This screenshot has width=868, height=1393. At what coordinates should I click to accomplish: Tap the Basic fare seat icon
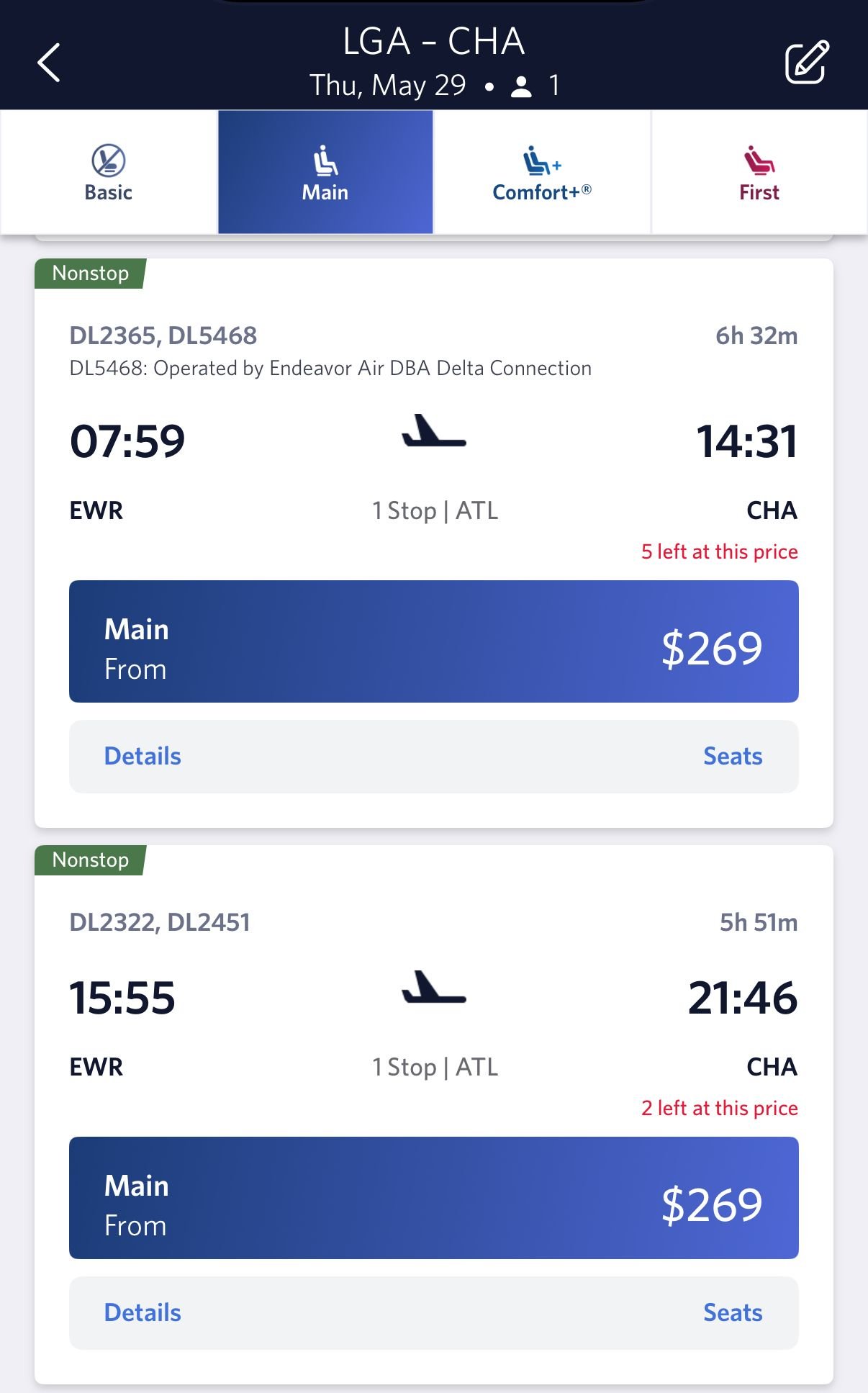tap(109, 161)
